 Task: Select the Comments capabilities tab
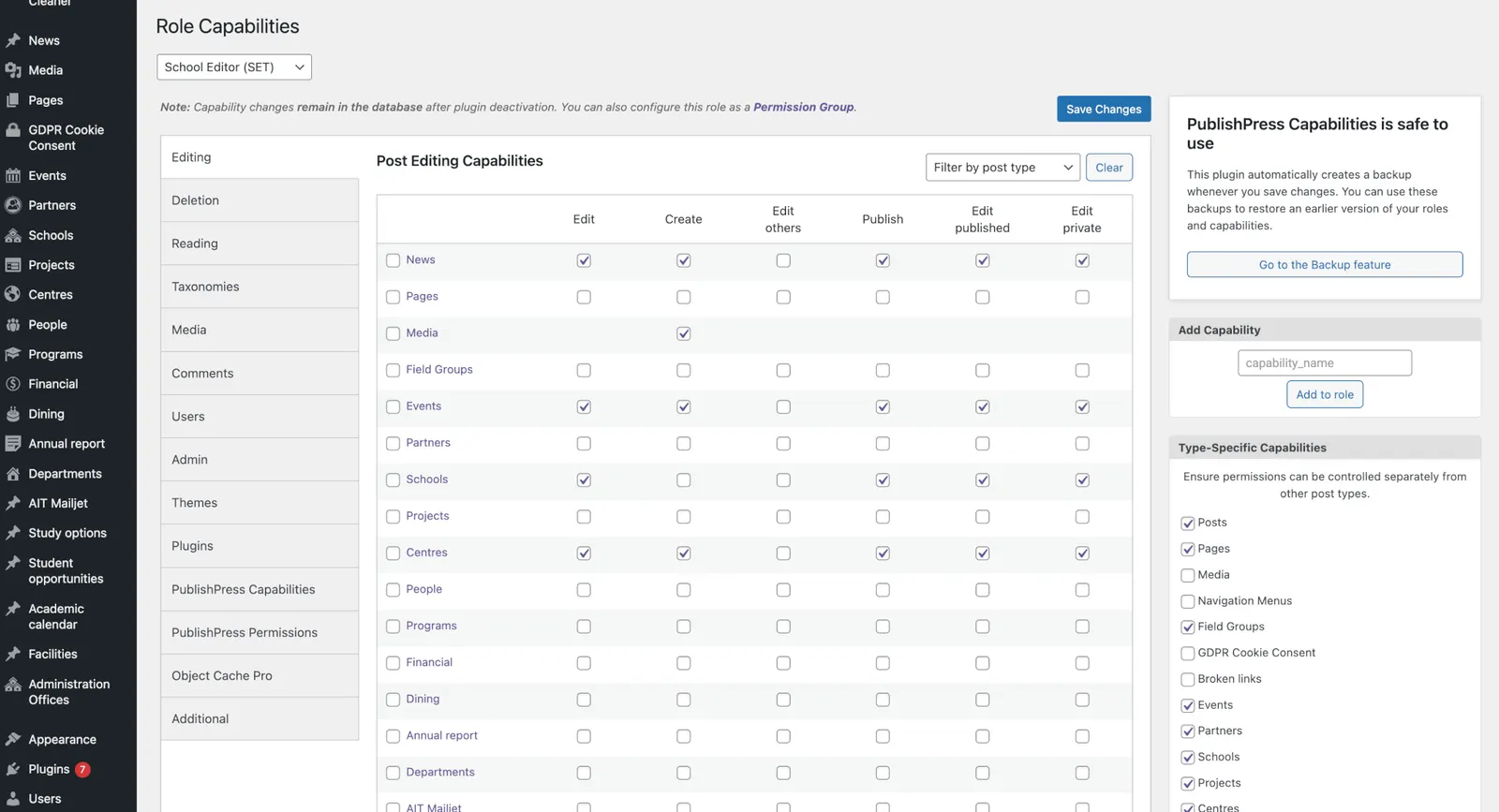(x=260, y=373)
